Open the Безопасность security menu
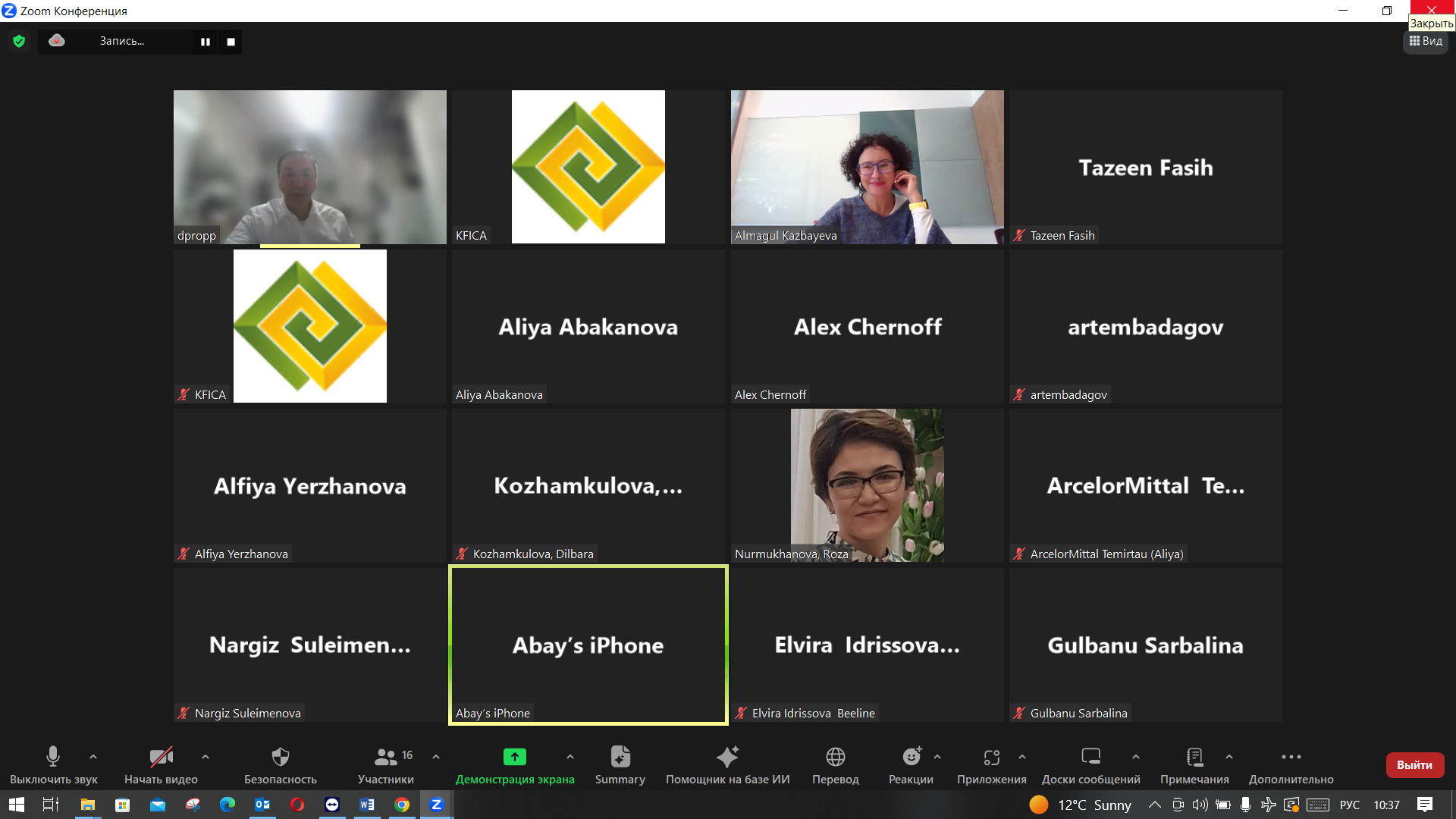 [281, 764]
